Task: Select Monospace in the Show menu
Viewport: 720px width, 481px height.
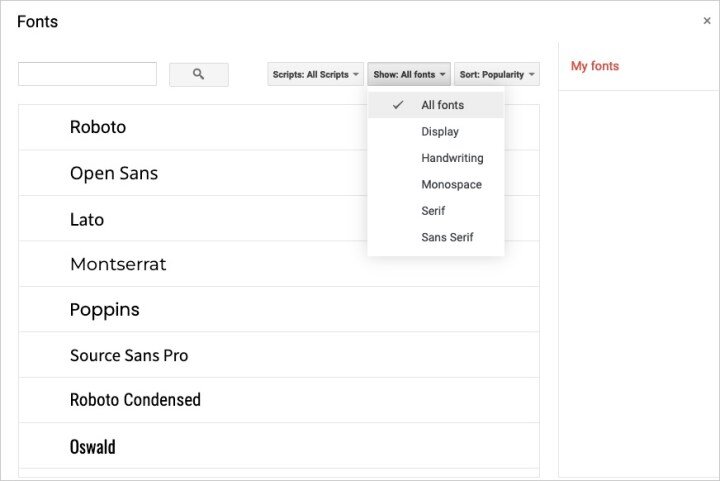Action: (436, 185)
